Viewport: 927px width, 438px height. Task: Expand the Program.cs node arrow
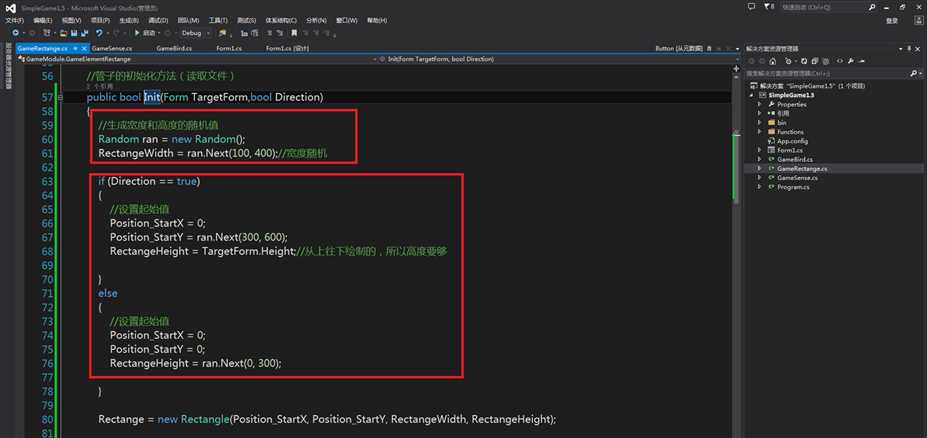(x=760, y=187)
